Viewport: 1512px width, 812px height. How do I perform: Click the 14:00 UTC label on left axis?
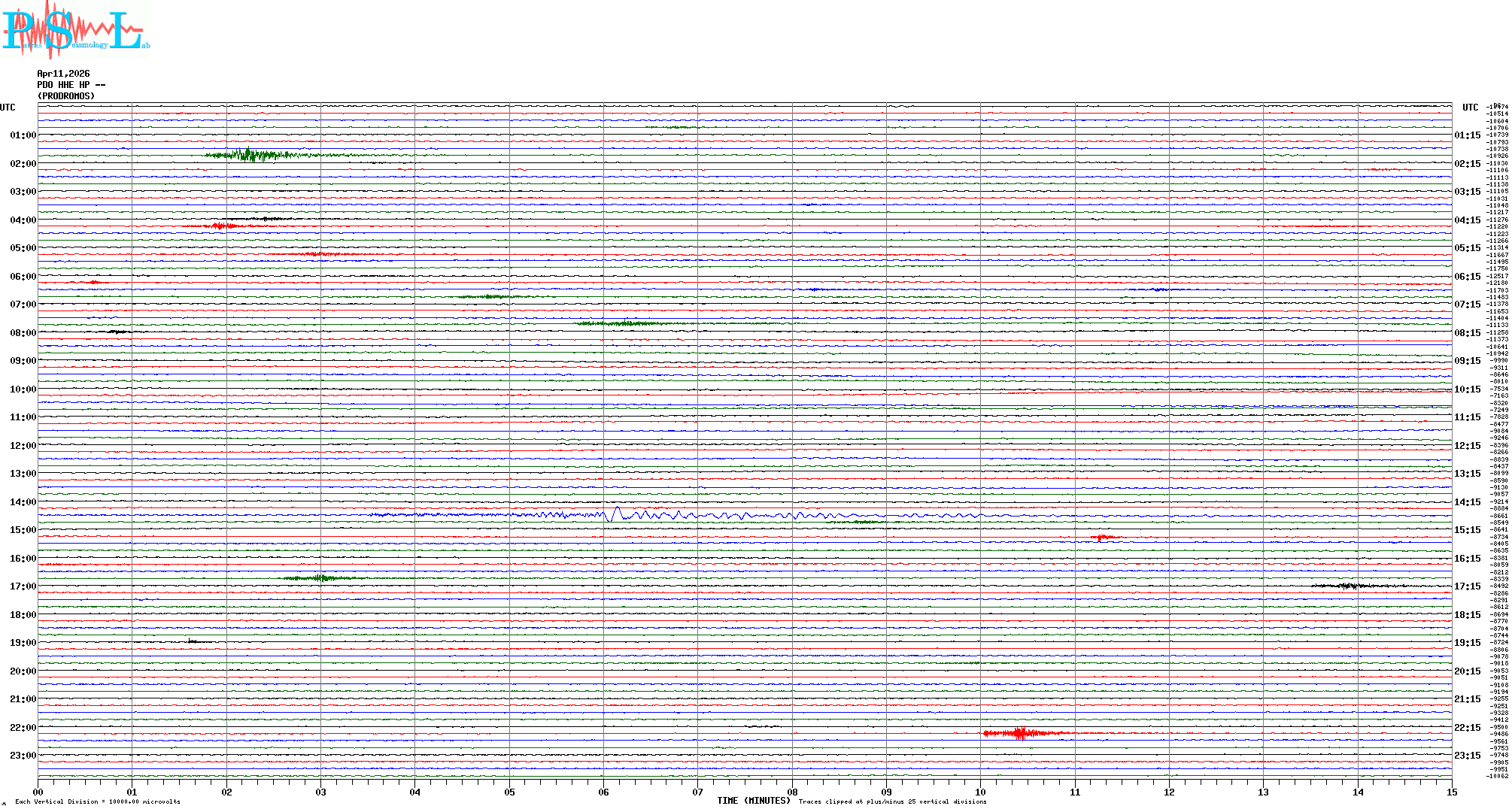pyautogui.click(x=23, y=502)
